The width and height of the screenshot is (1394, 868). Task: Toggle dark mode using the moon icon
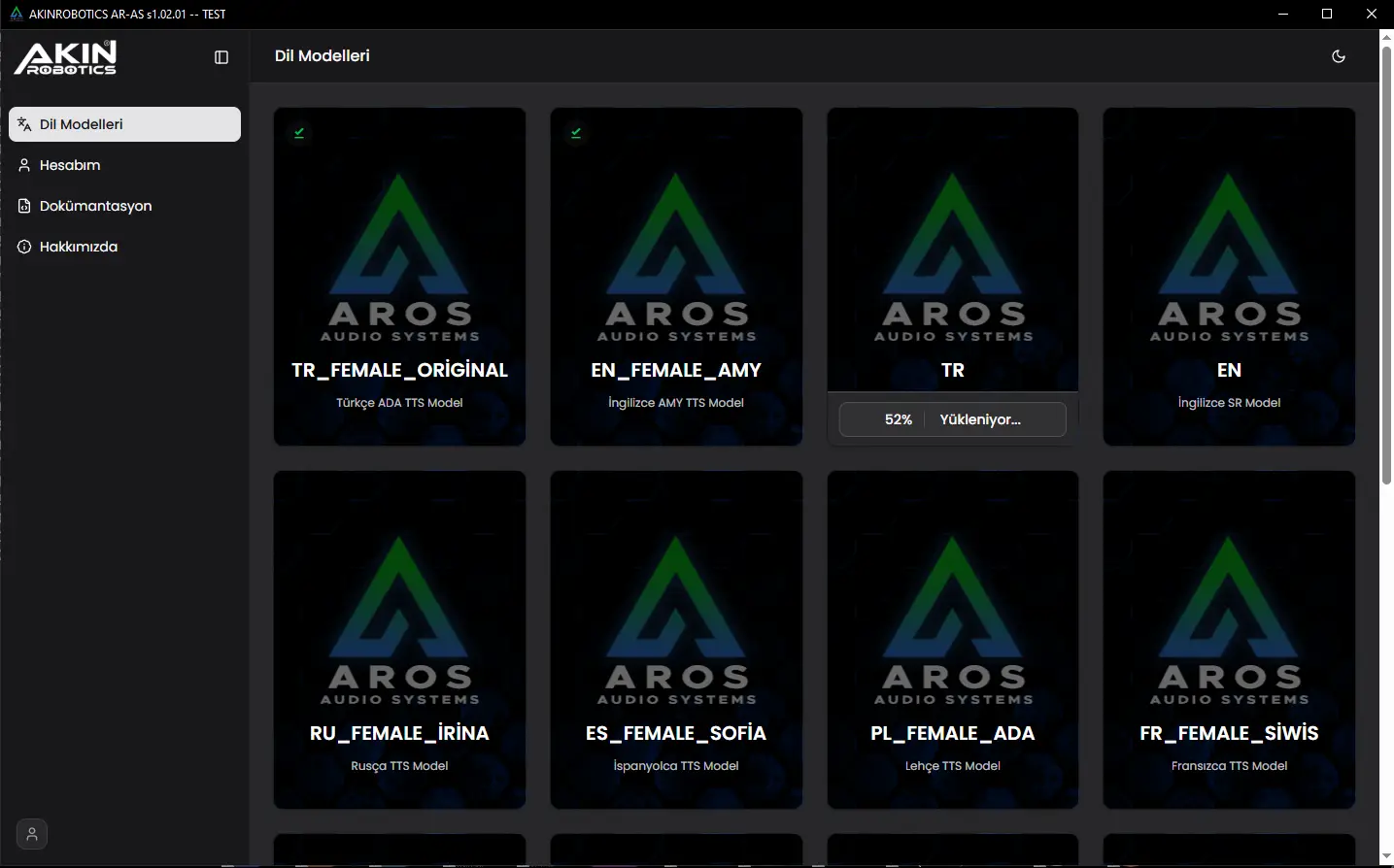pyautogui.click(x=1338, y=56)
